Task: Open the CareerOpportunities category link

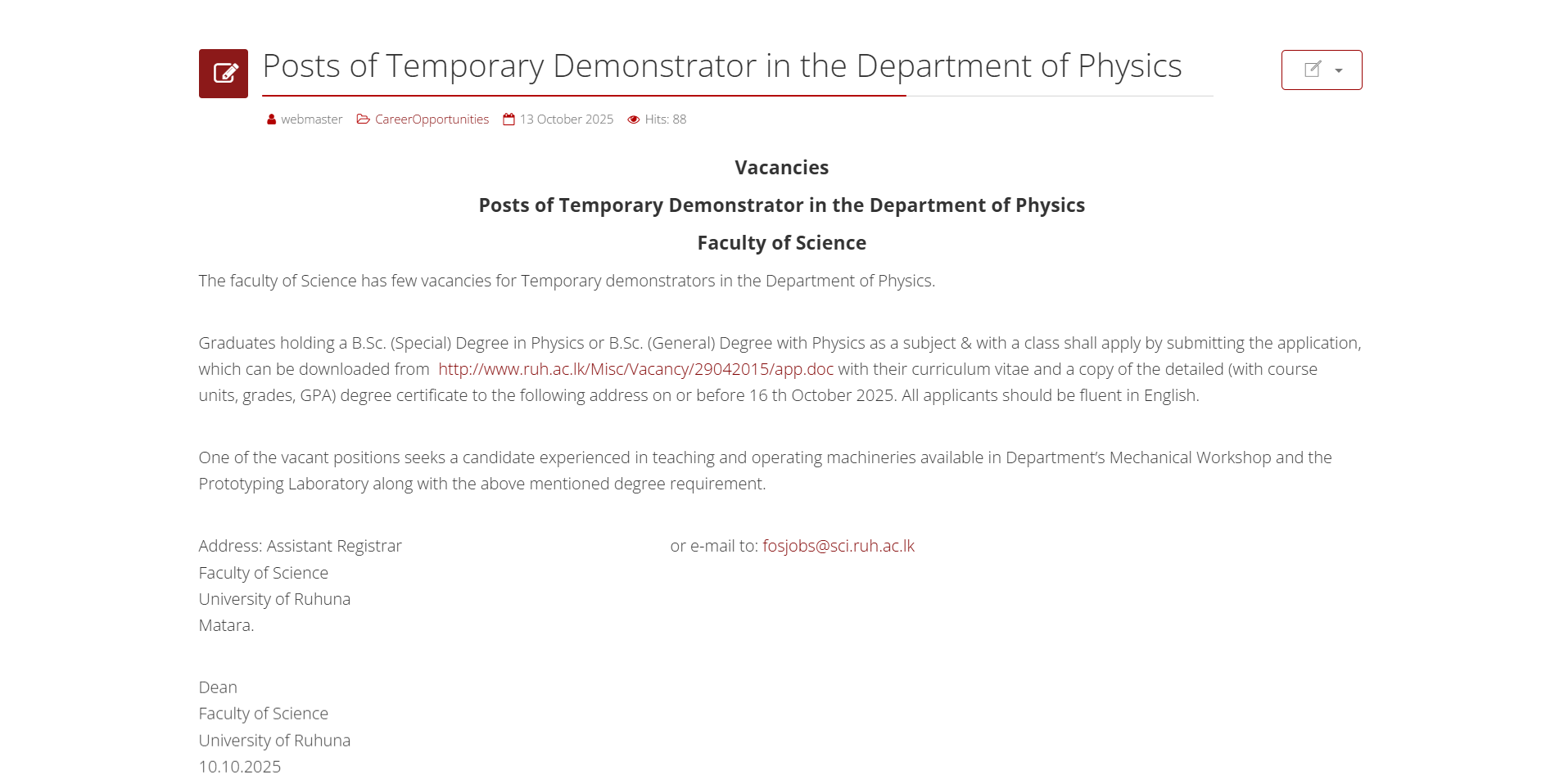Action: [x=432, y=119]
